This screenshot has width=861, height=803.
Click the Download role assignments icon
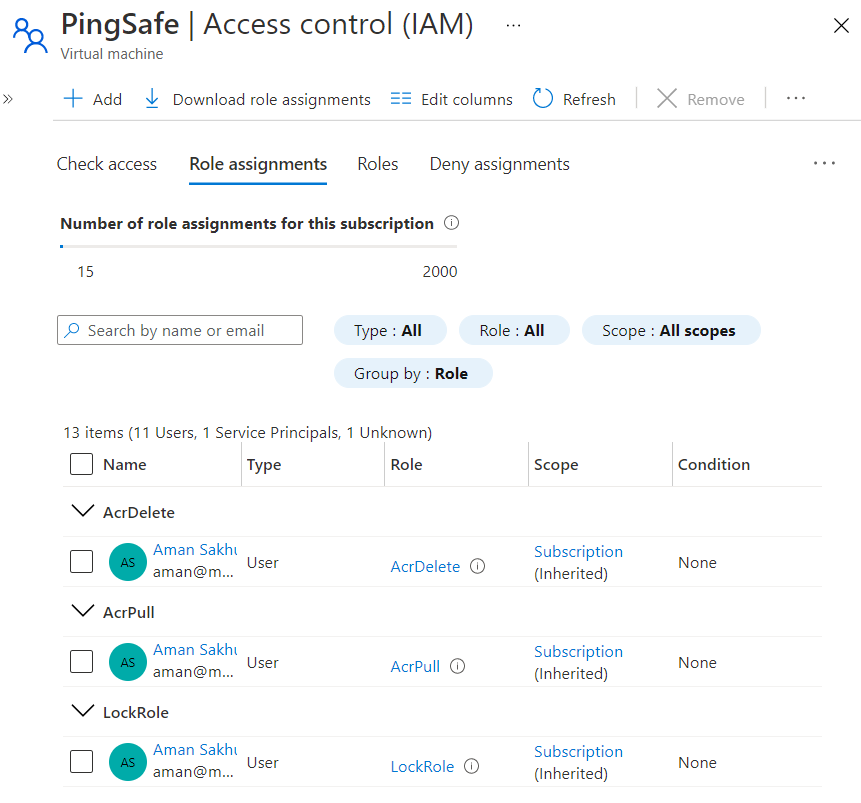(x=152, y=99)
